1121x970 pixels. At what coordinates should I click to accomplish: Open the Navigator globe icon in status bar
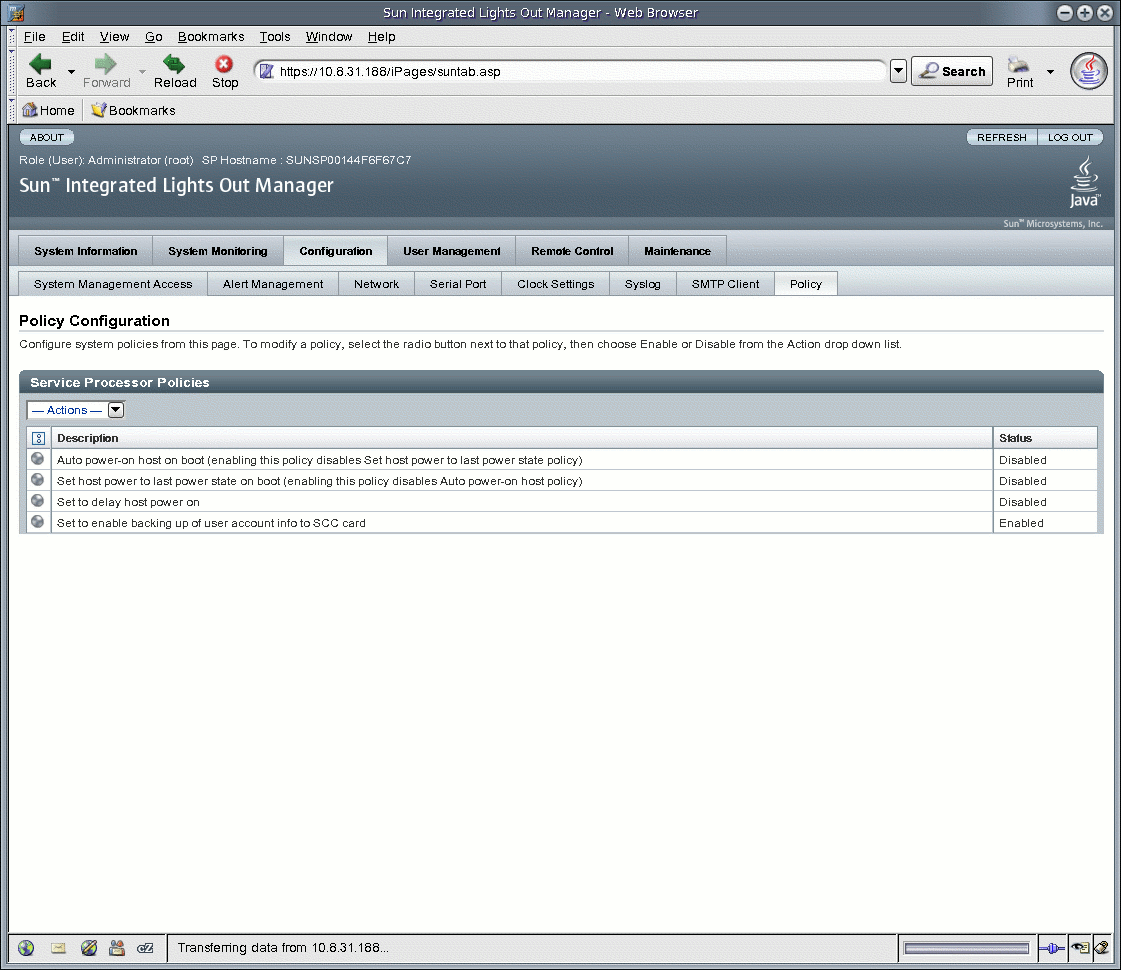26,948
